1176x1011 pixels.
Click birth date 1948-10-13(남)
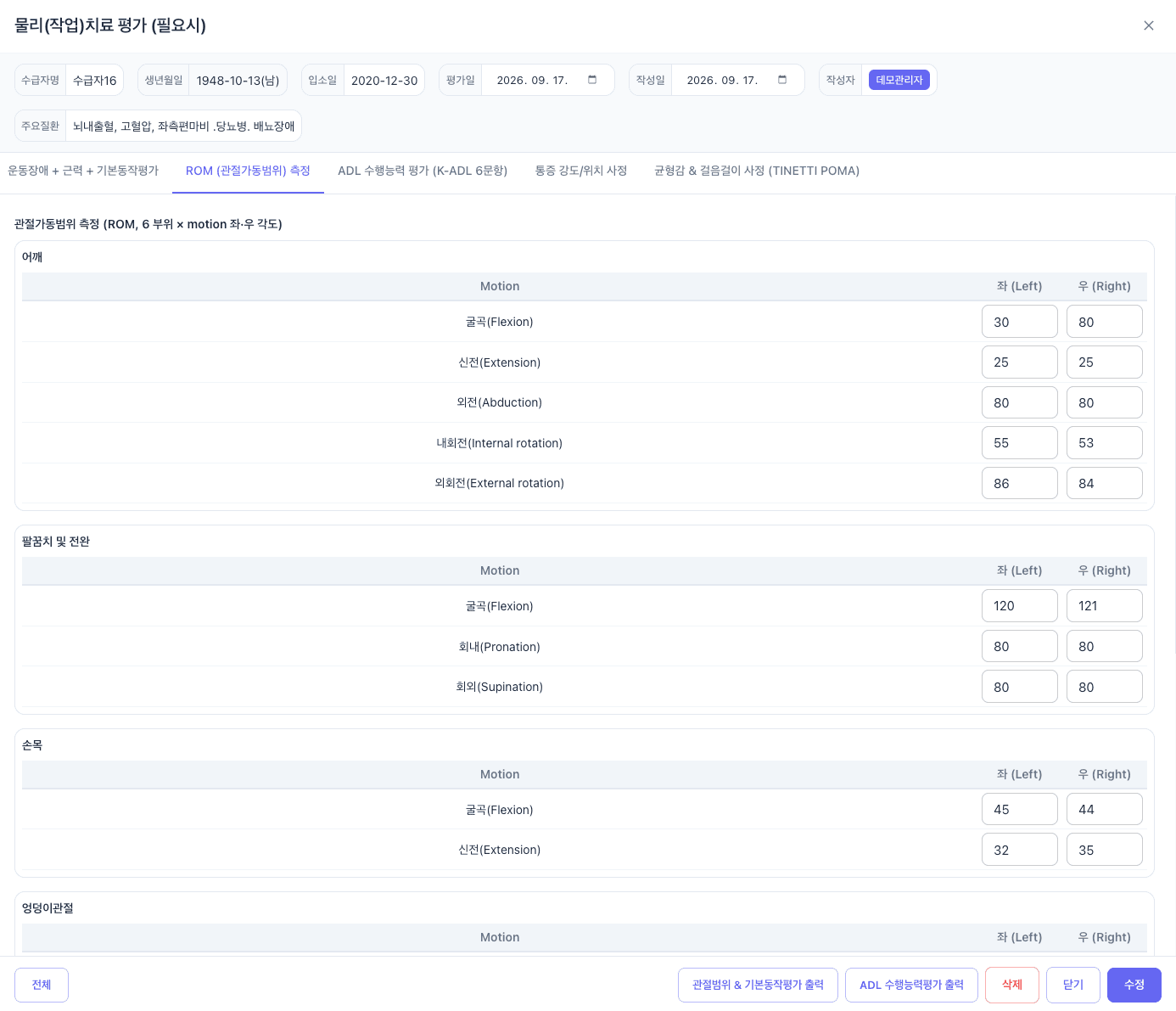(x=238, y=81)
